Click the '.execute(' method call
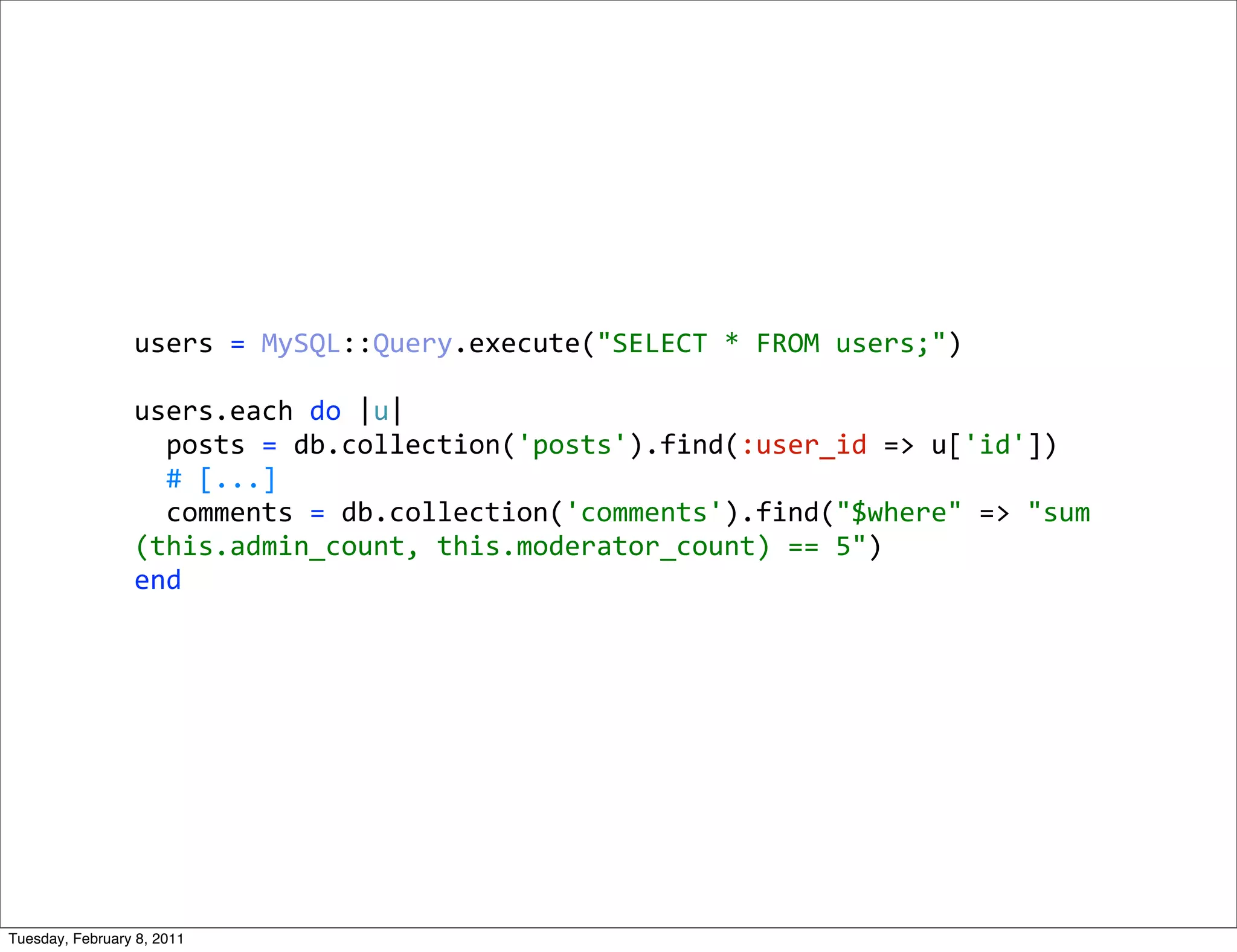Image resolution: width=1237 pixels, height=952 pixels. click(x=524, y=344)
